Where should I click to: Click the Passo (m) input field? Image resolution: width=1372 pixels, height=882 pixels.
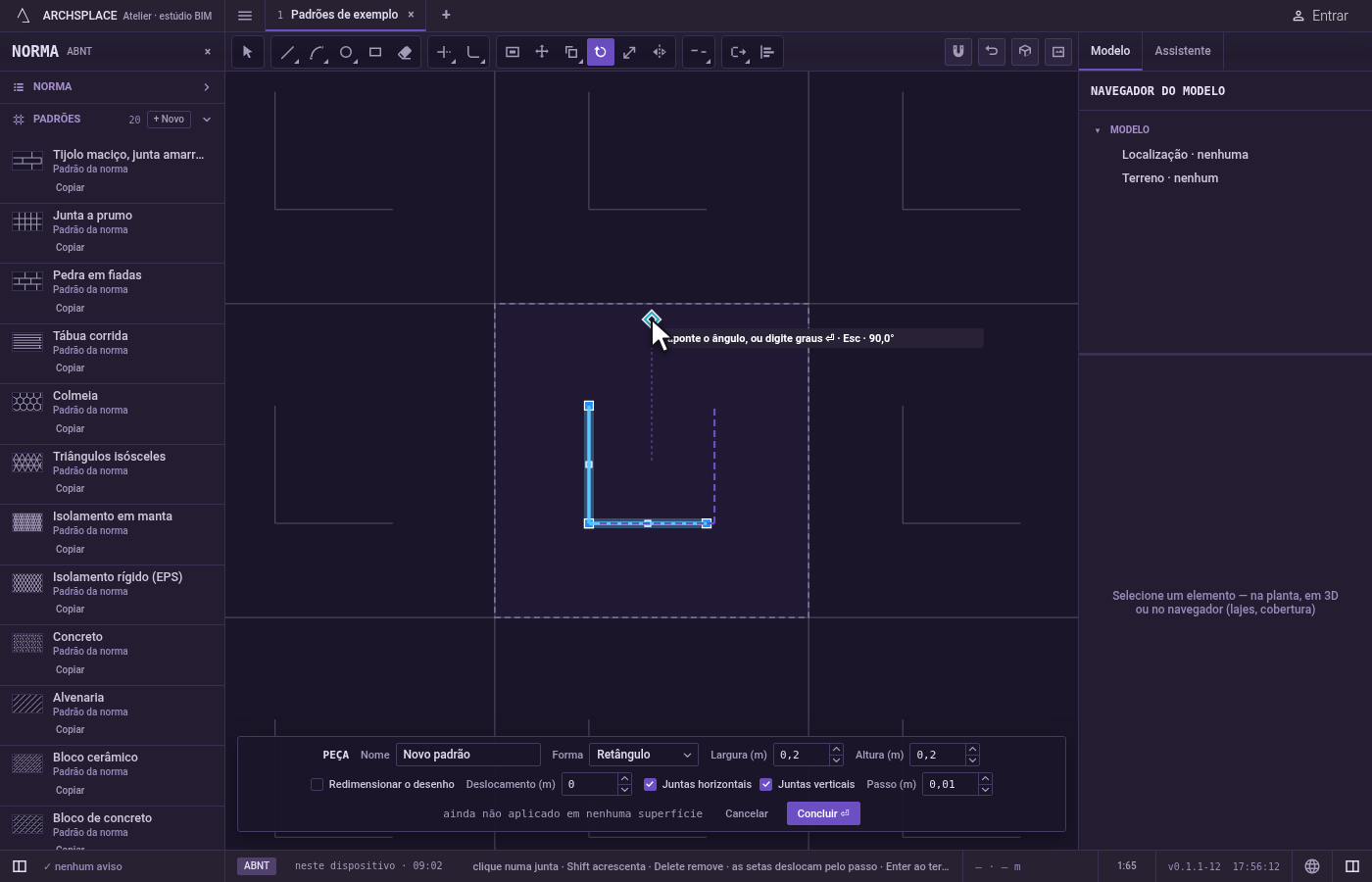[950, 784]
